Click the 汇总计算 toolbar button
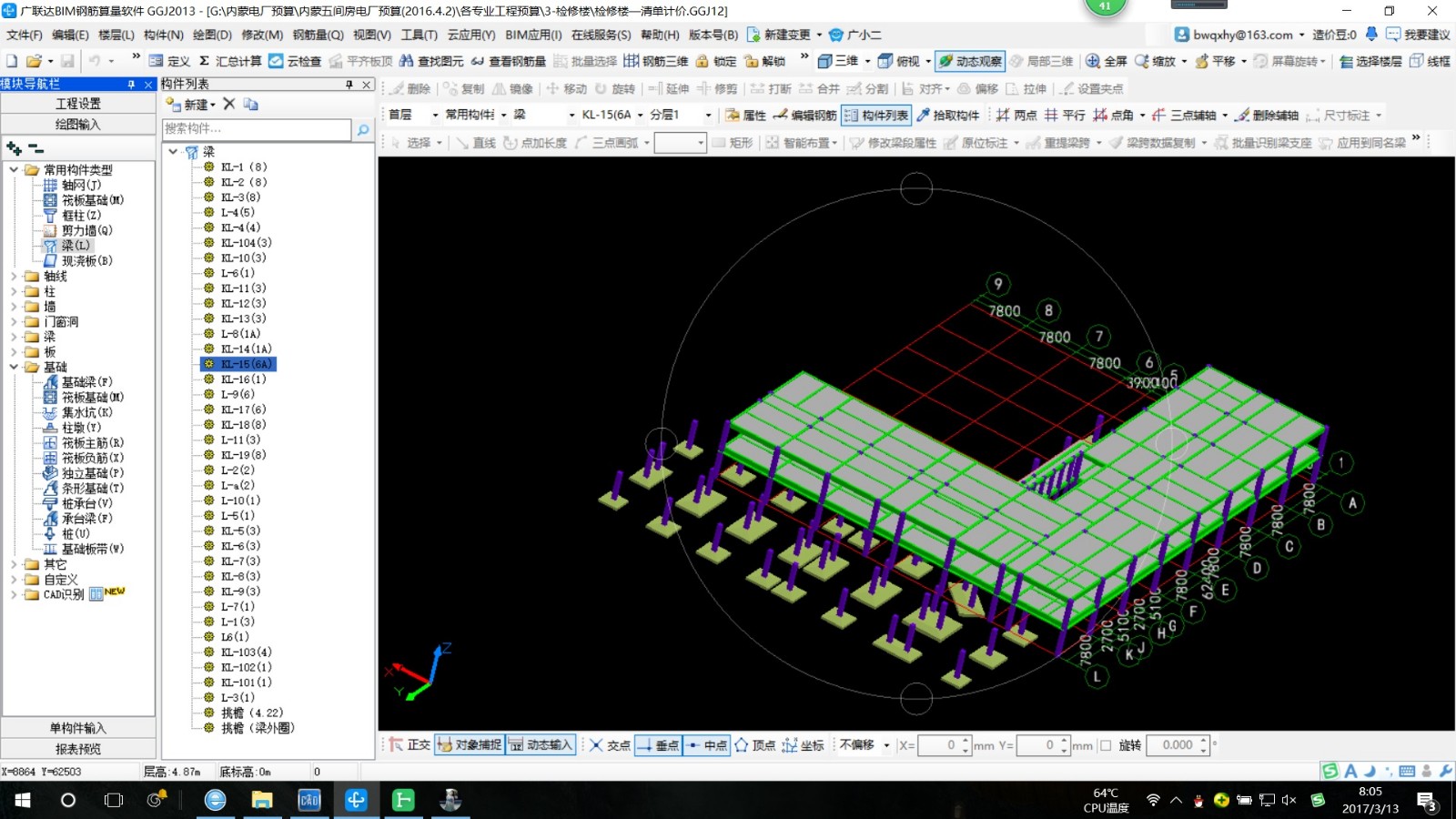The width and height of the screenshot is (1456, 819). pos(229,61)
